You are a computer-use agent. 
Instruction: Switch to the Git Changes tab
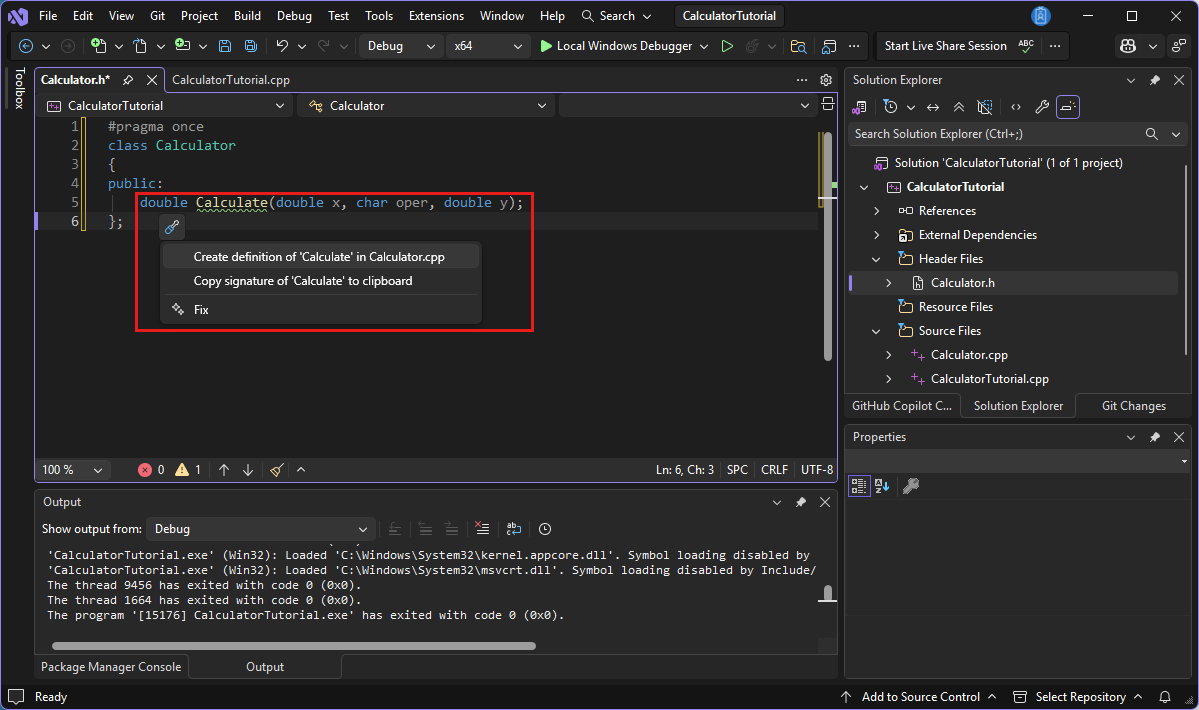(1133, 406)
